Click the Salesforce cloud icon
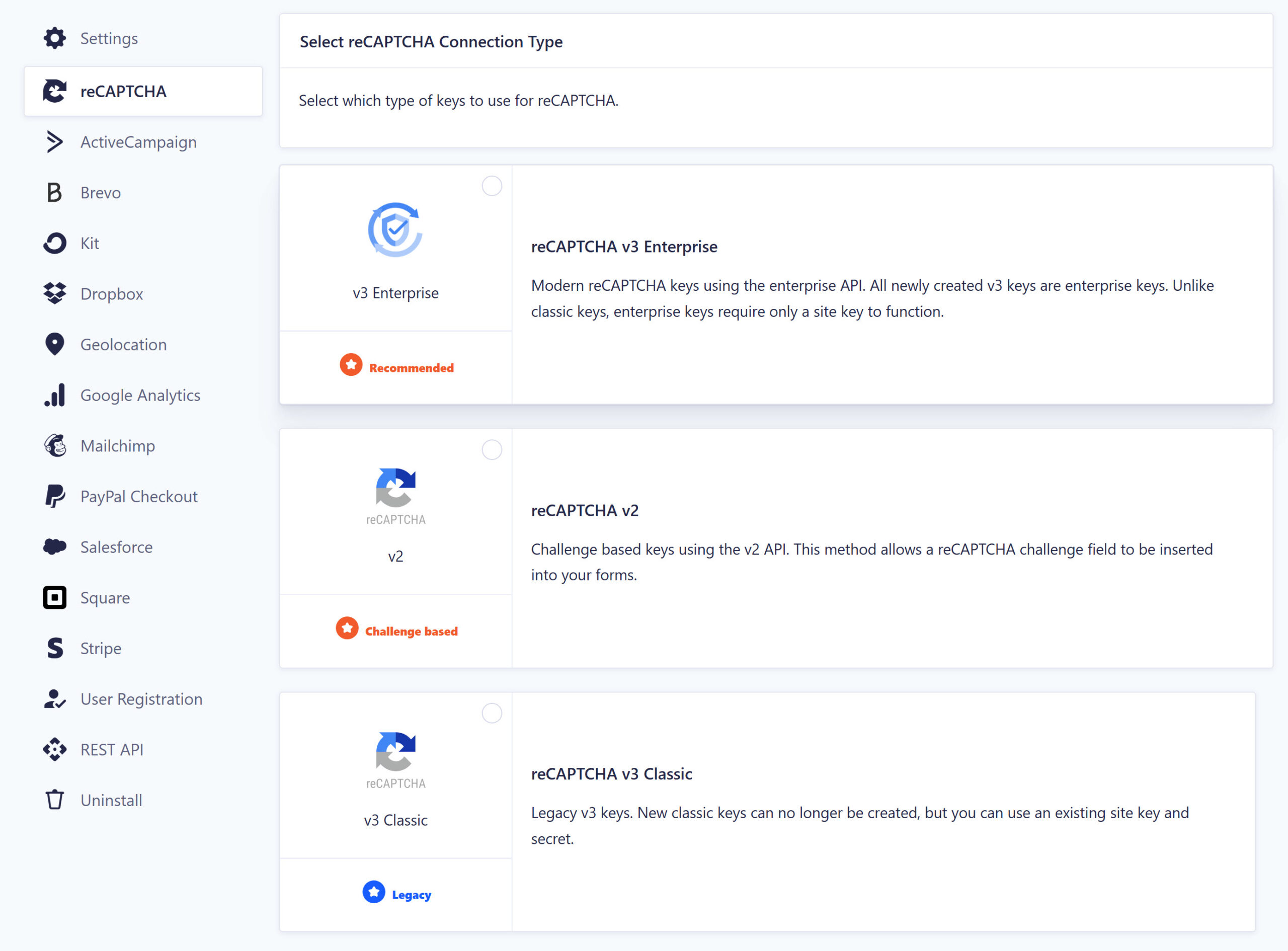Image resolution: width=1288 pixels, height=951 pixels. tap(55, 547)
